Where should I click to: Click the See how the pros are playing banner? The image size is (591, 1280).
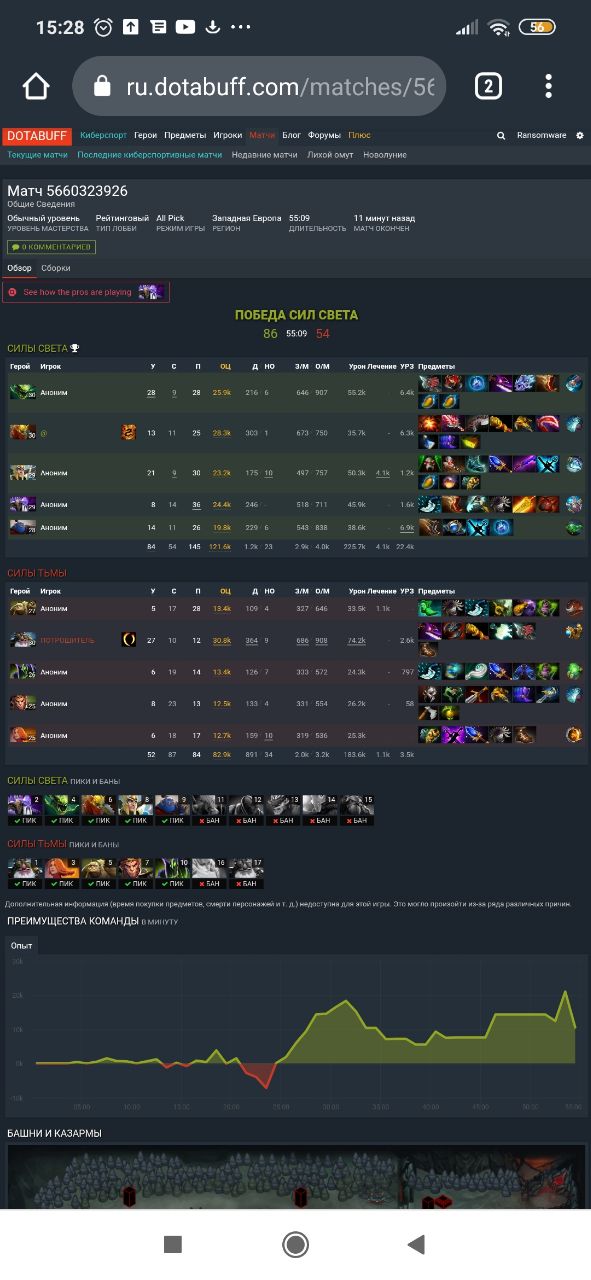click(x=86, y=292)
